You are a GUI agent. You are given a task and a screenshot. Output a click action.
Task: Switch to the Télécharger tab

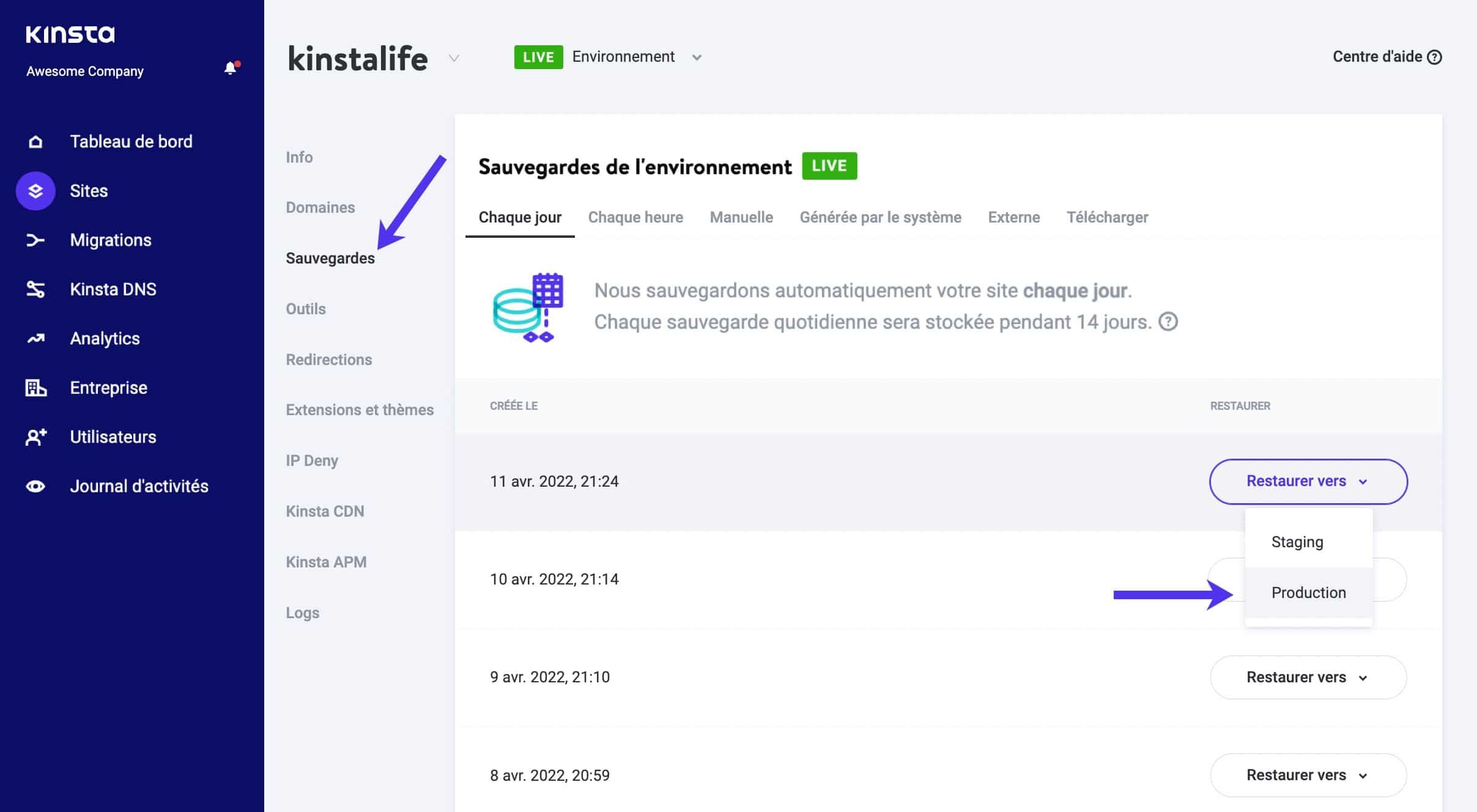pyautogui.click(x=1107, y=218)
